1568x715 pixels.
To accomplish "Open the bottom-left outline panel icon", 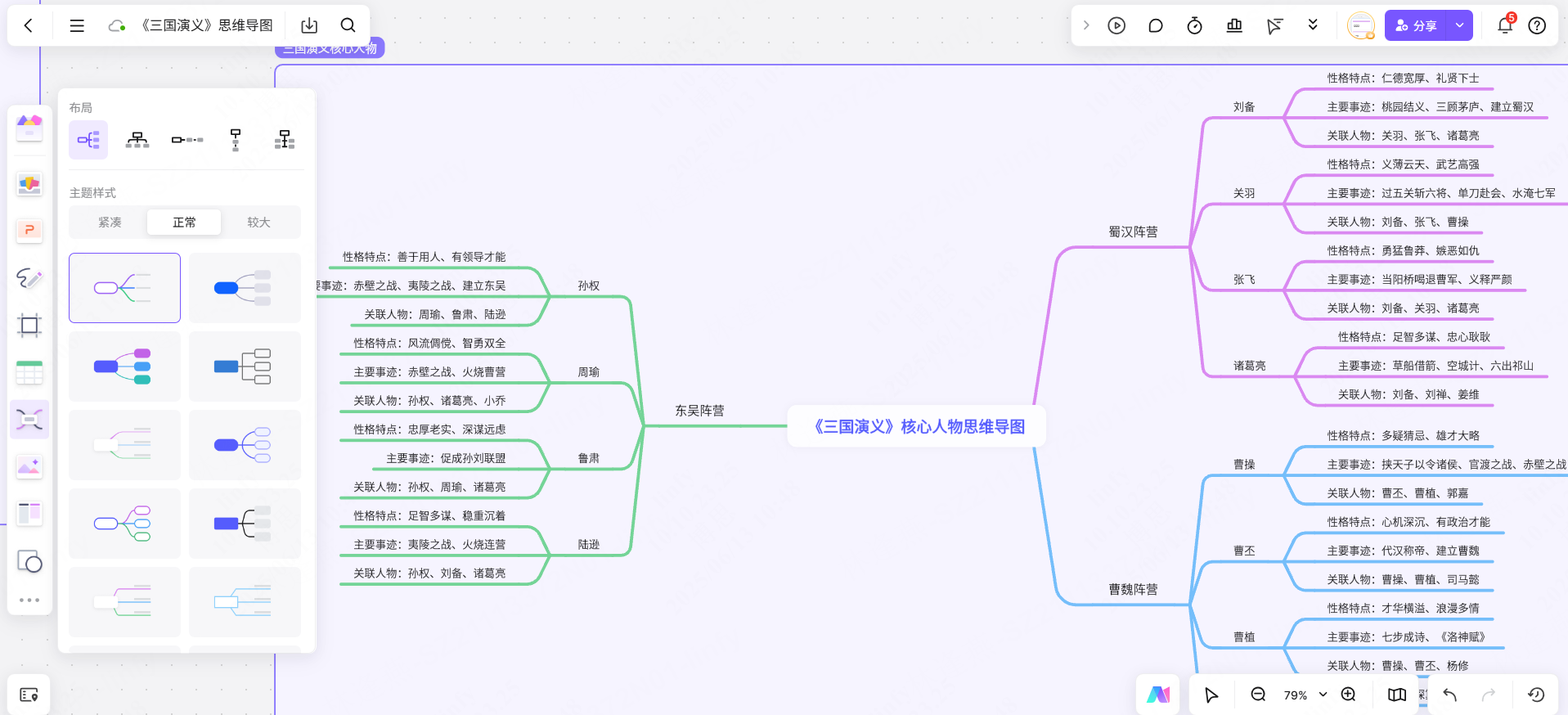I will click(29, 695).
